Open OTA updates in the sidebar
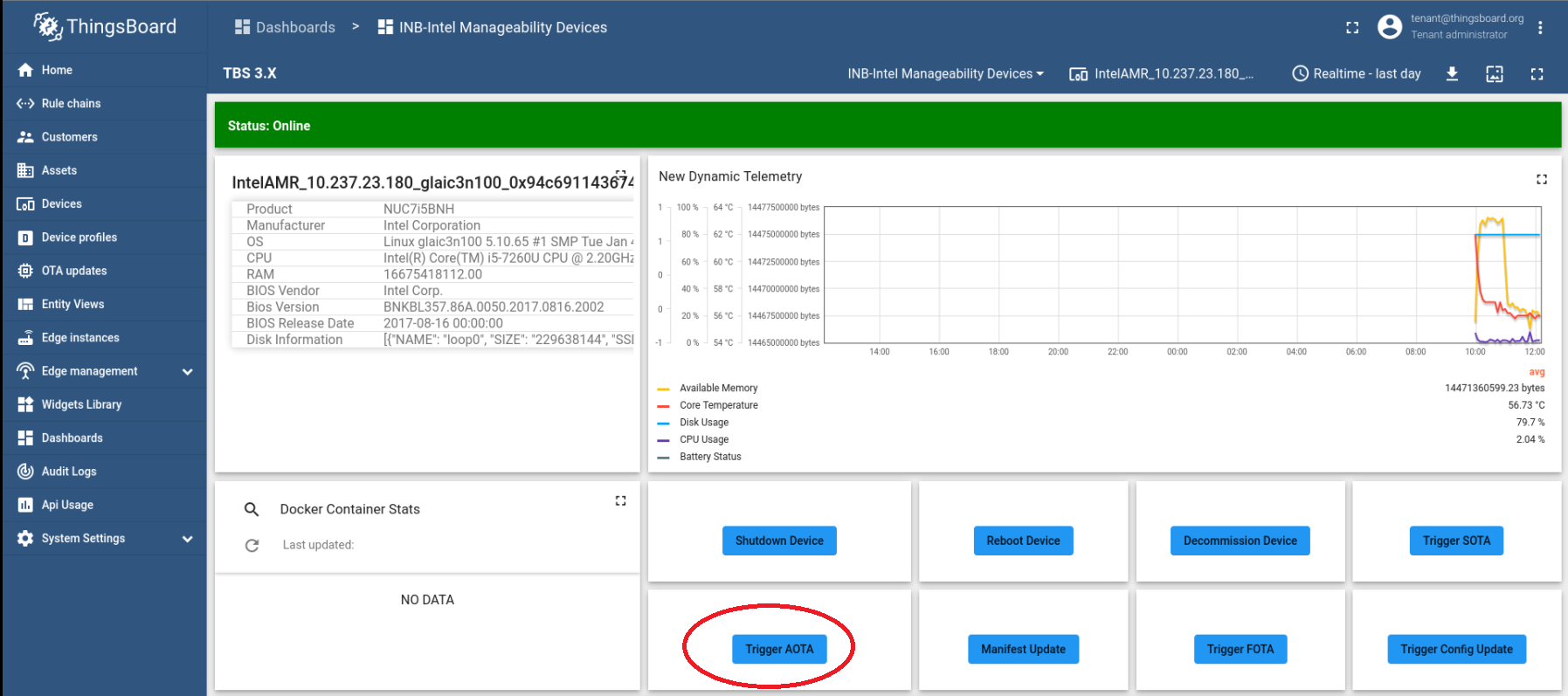The width and height of the screenshot is (1568, 696). tap(104, 271)
